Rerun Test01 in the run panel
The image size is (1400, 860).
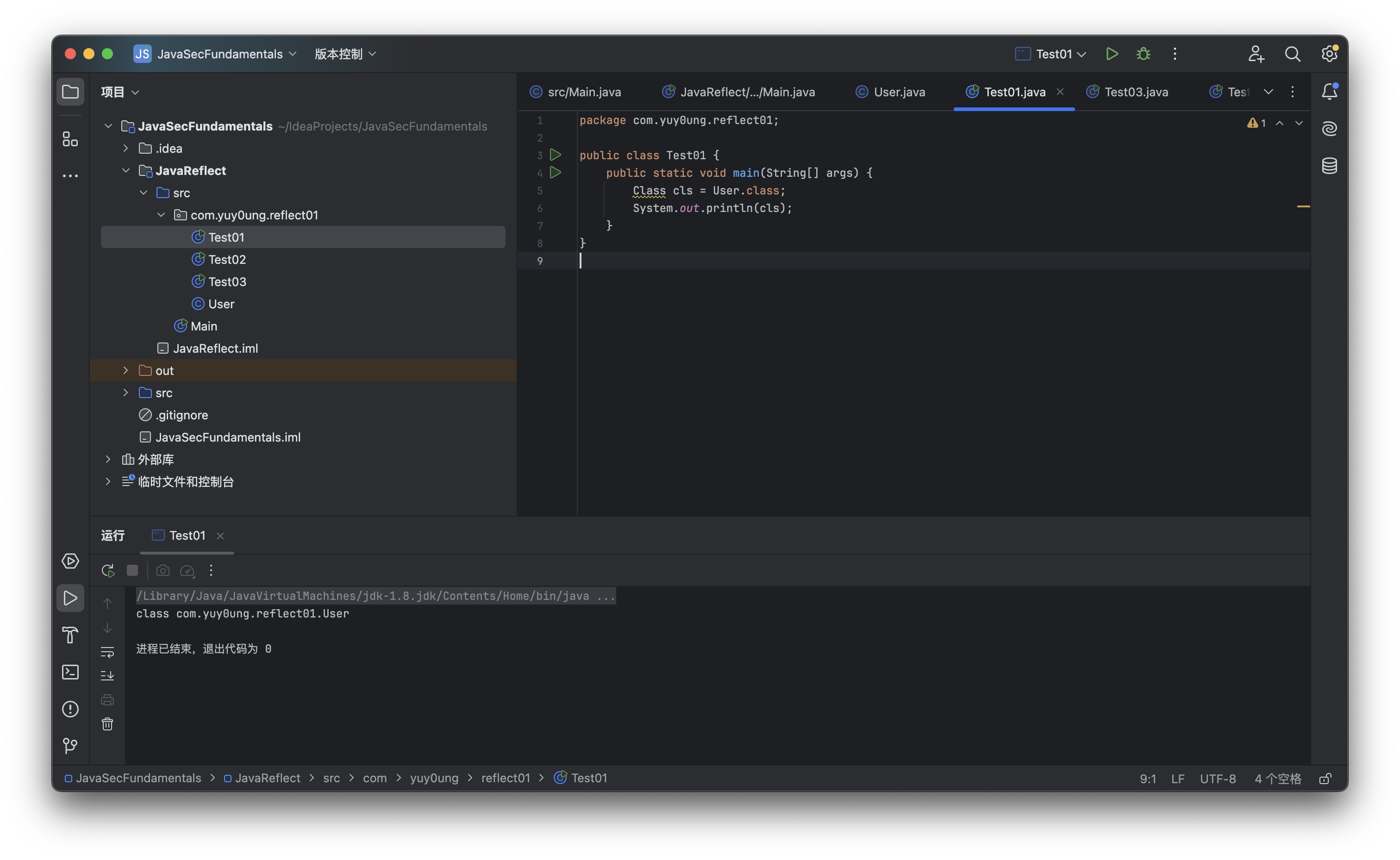tap(107, 571)
